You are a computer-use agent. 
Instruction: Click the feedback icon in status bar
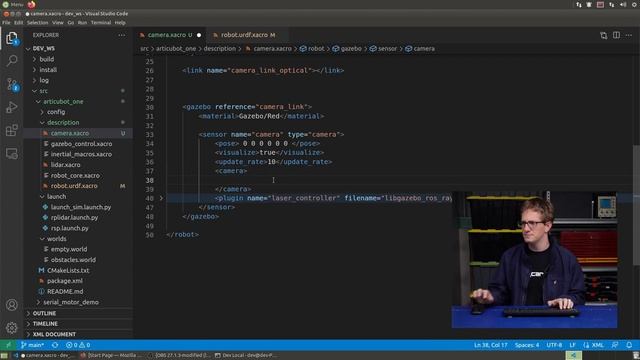(x=615, y=345)
